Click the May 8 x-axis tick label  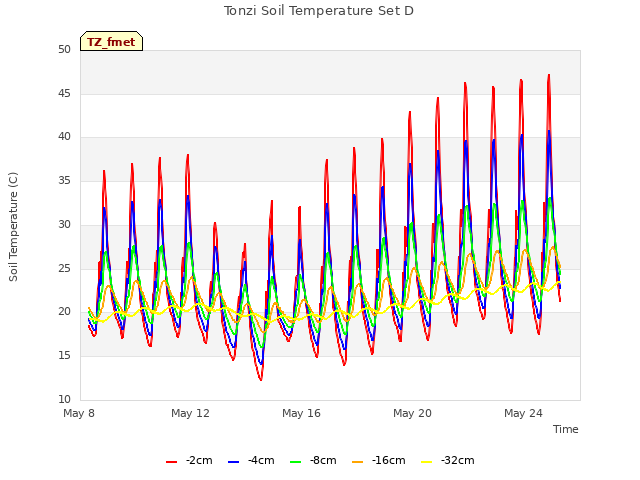coord(79,413)
